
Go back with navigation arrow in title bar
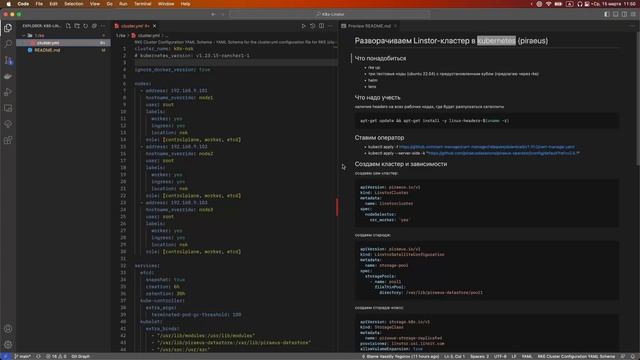(213, 14)
